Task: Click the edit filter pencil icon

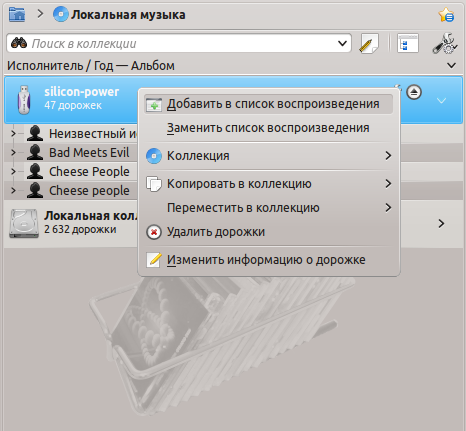Action: pyautogui.click(x=368, y=43)
